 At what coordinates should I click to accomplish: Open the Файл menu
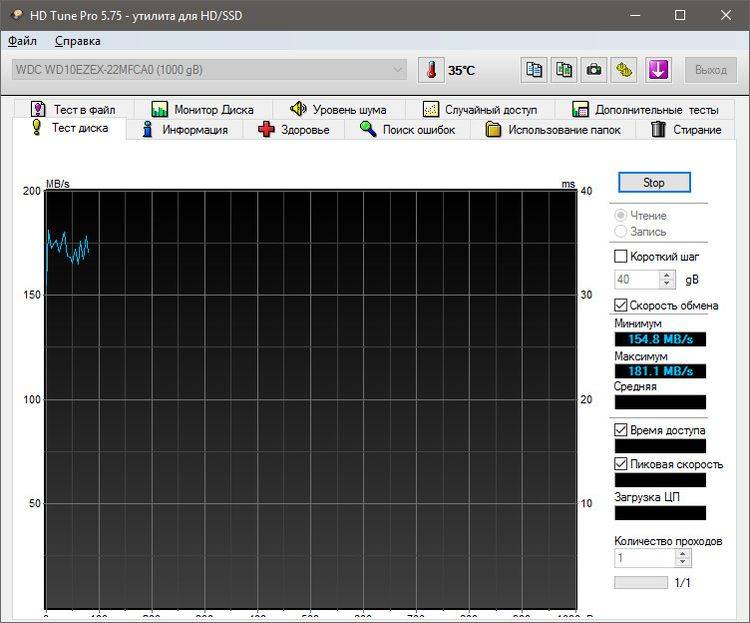pyautogui.click(x=22, y=41)
